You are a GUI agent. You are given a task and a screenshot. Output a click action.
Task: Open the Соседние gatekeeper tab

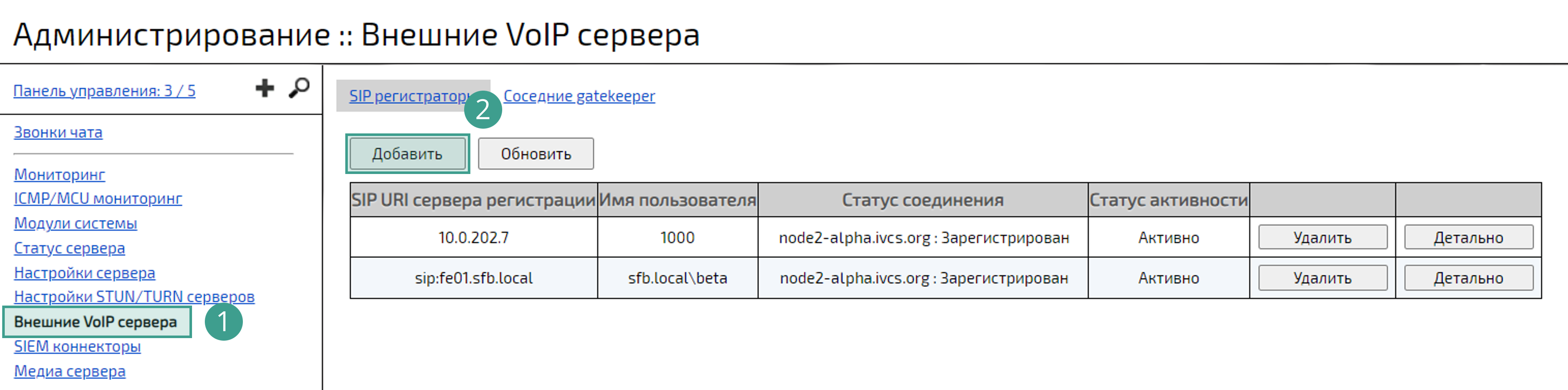click(578, 95)
